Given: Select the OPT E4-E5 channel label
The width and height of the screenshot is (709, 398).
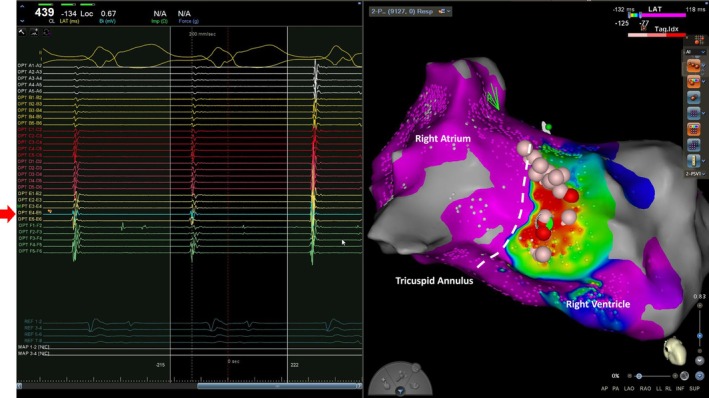Looking at the screenshot, I should coord(30,213).
